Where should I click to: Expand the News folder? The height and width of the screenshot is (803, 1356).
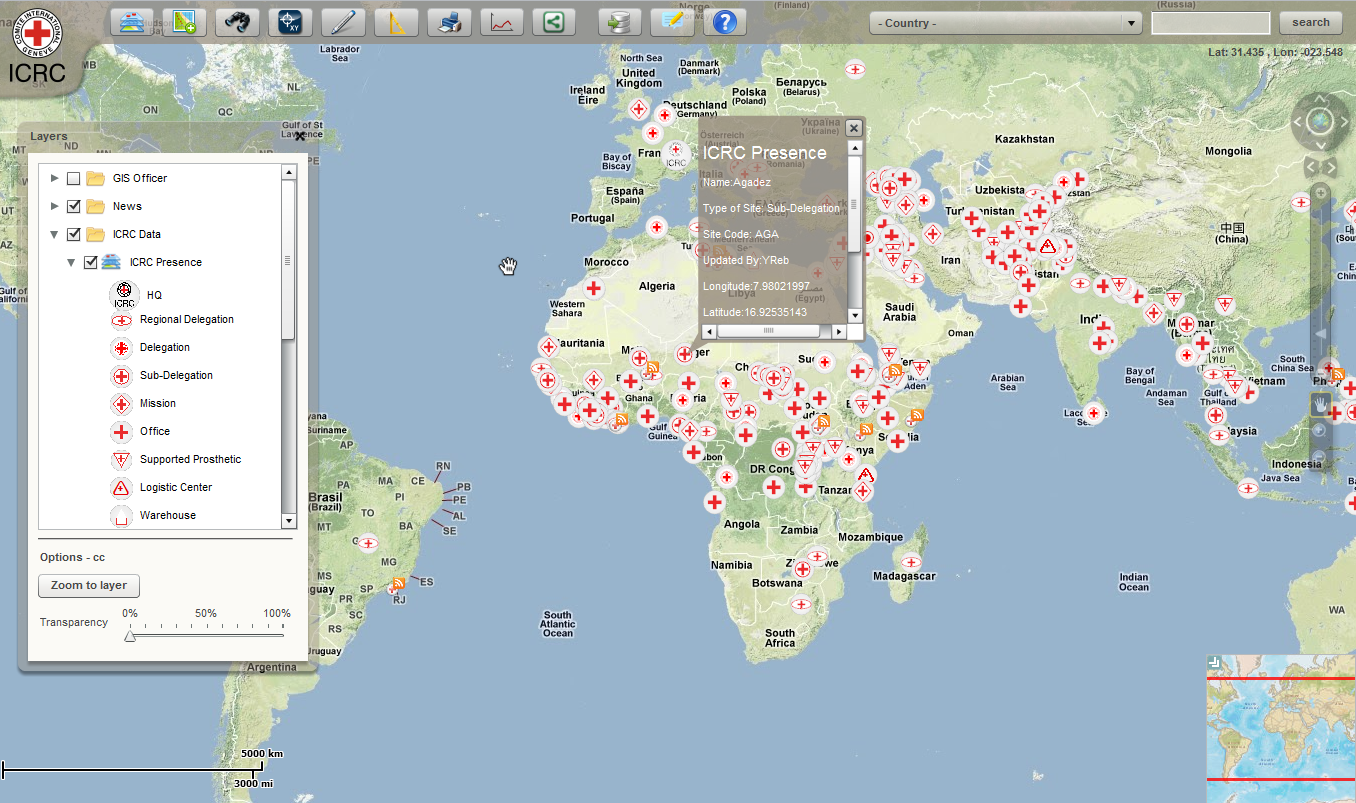point(54,206)
